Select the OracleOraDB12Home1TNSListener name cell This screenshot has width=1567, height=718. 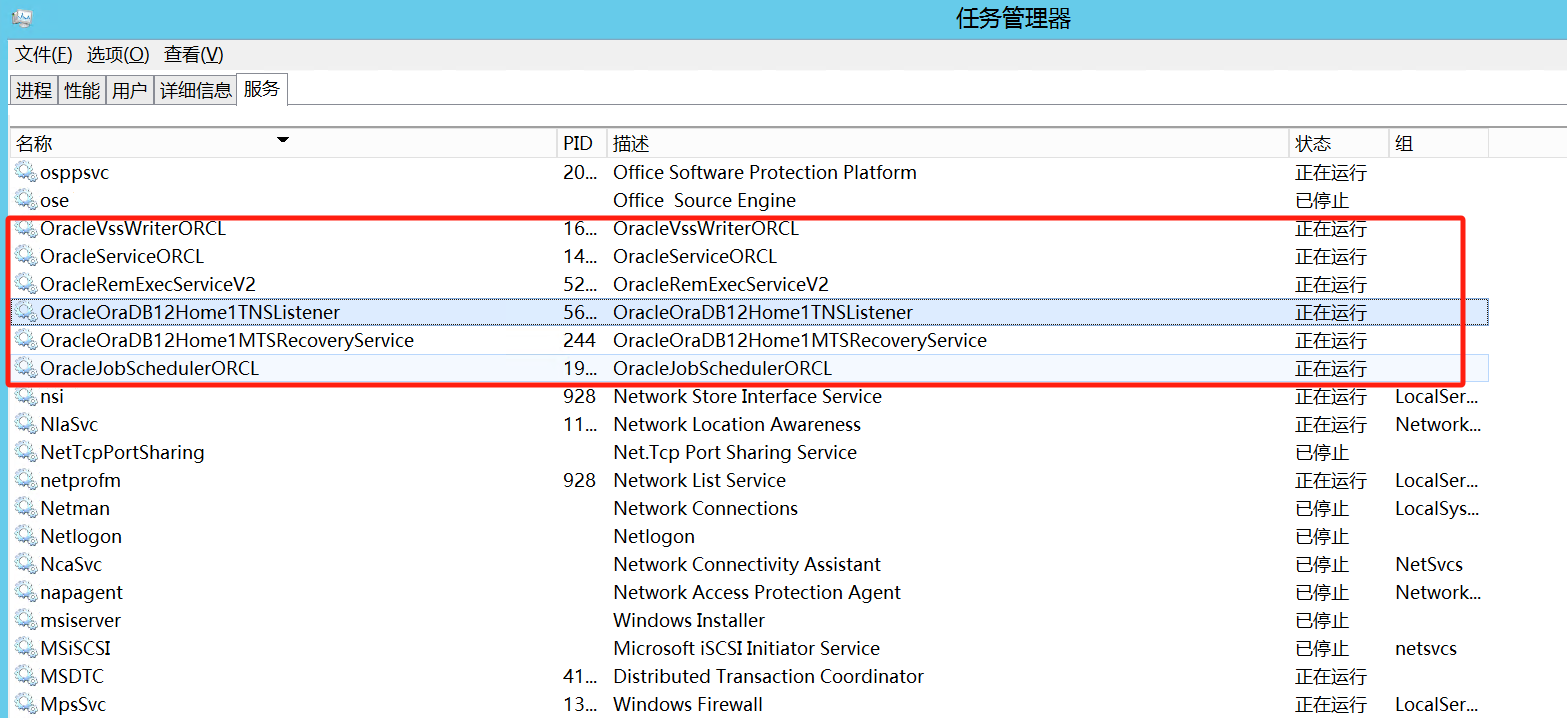point(190,312)
